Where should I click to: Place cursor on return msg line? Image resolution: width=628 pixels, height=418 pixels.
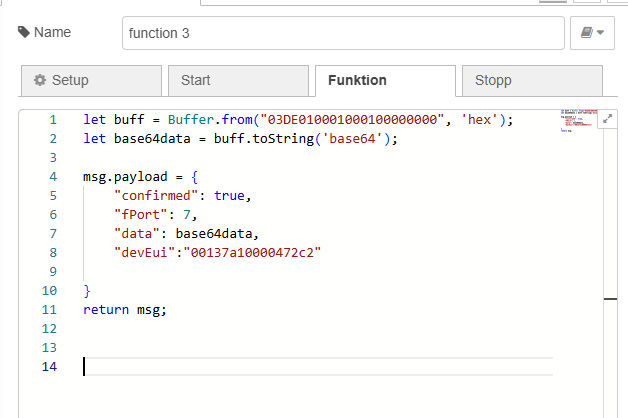click(125, 310)
